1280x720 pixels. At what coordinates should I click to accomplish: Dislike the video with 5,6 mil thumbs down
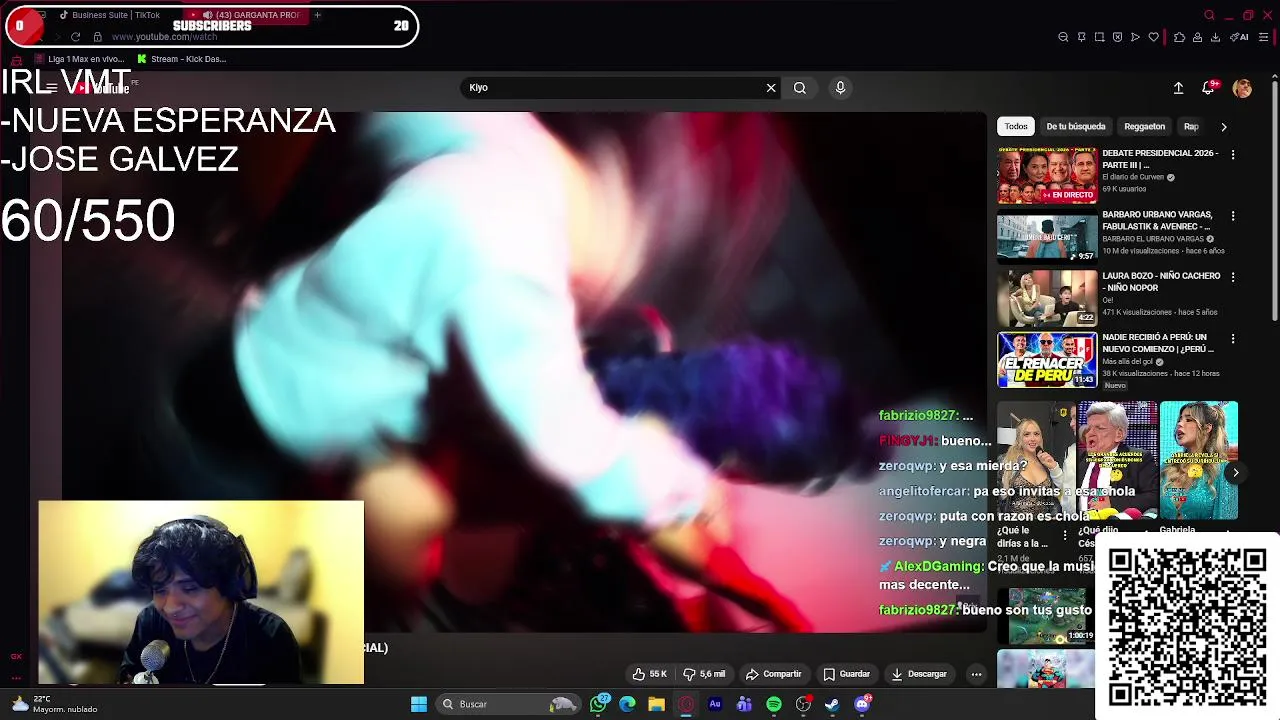[704, 674]
